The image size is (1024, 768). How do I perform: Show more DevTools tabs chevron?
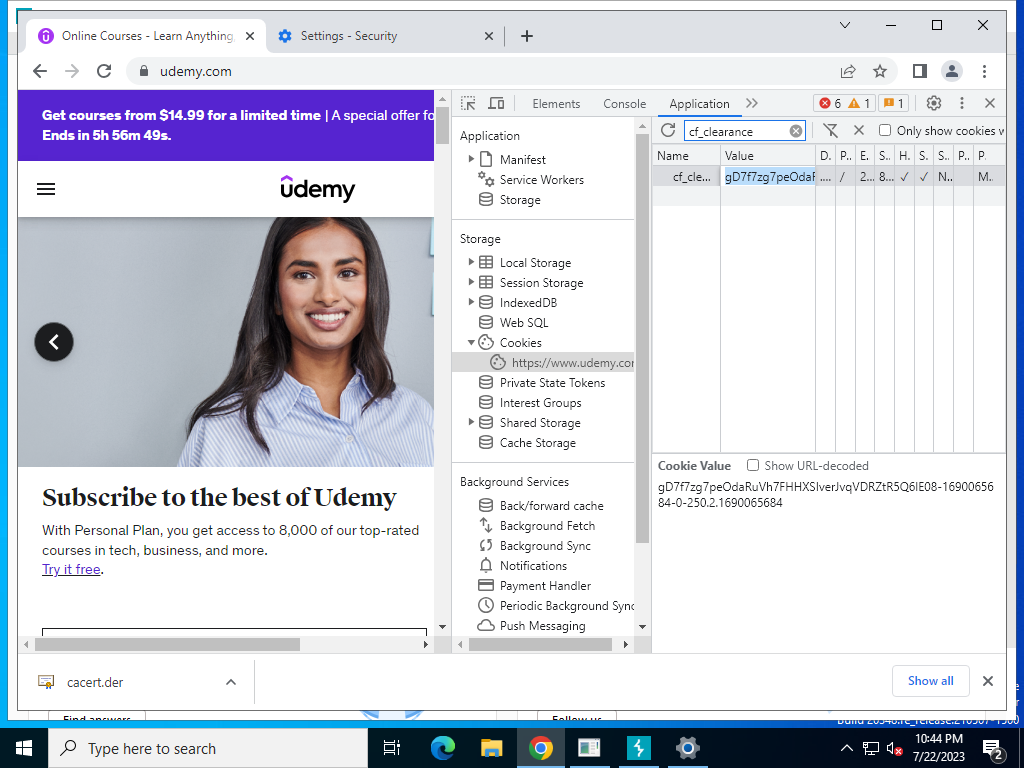pos(752,103)
